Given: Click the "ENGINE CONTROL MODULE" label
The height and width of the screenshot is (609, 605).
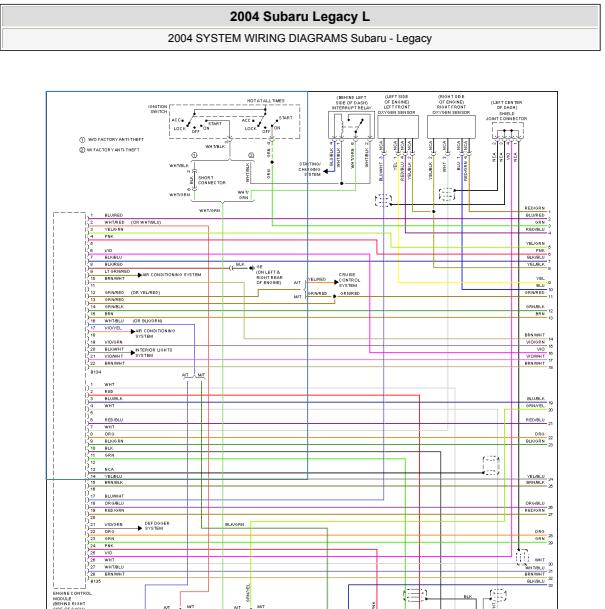Looking at the screenshot, I should tap(72, 596).
